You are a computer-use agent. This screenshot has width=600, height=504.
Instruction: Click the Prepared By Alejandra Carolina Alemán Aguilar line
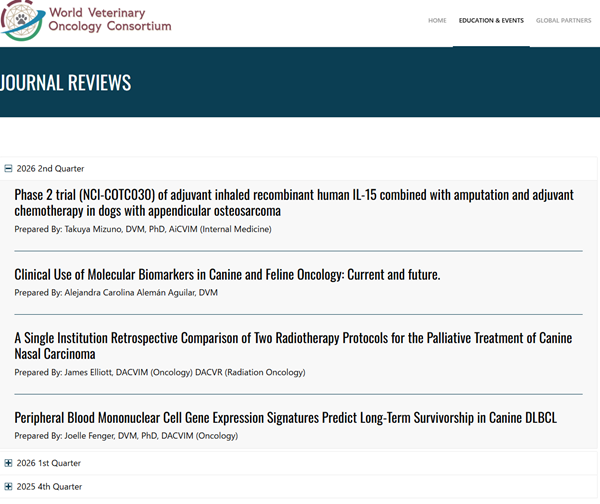(x=115, y=292)
